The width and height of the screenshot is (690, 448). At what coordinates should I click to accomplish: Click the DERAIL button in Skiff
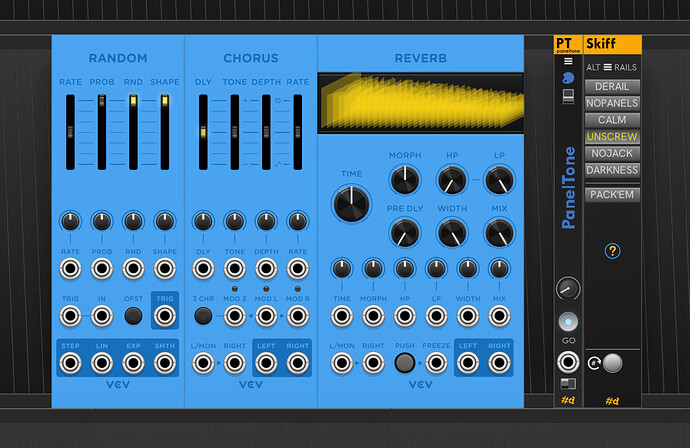[x=612, y=87]
